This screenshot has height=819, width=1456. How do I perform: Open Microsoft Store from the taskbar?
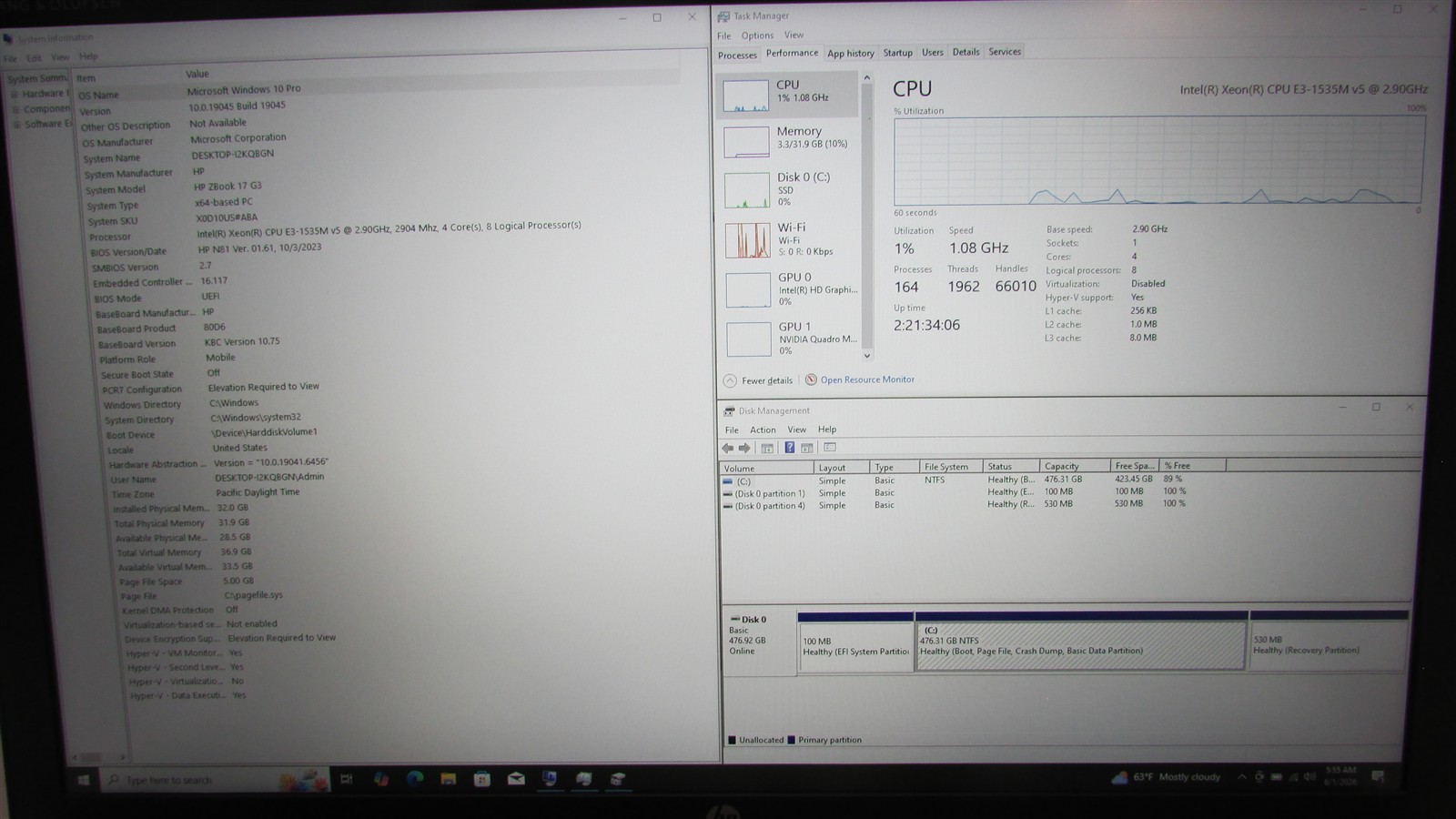pyautogui.click(x=482, y=779)
